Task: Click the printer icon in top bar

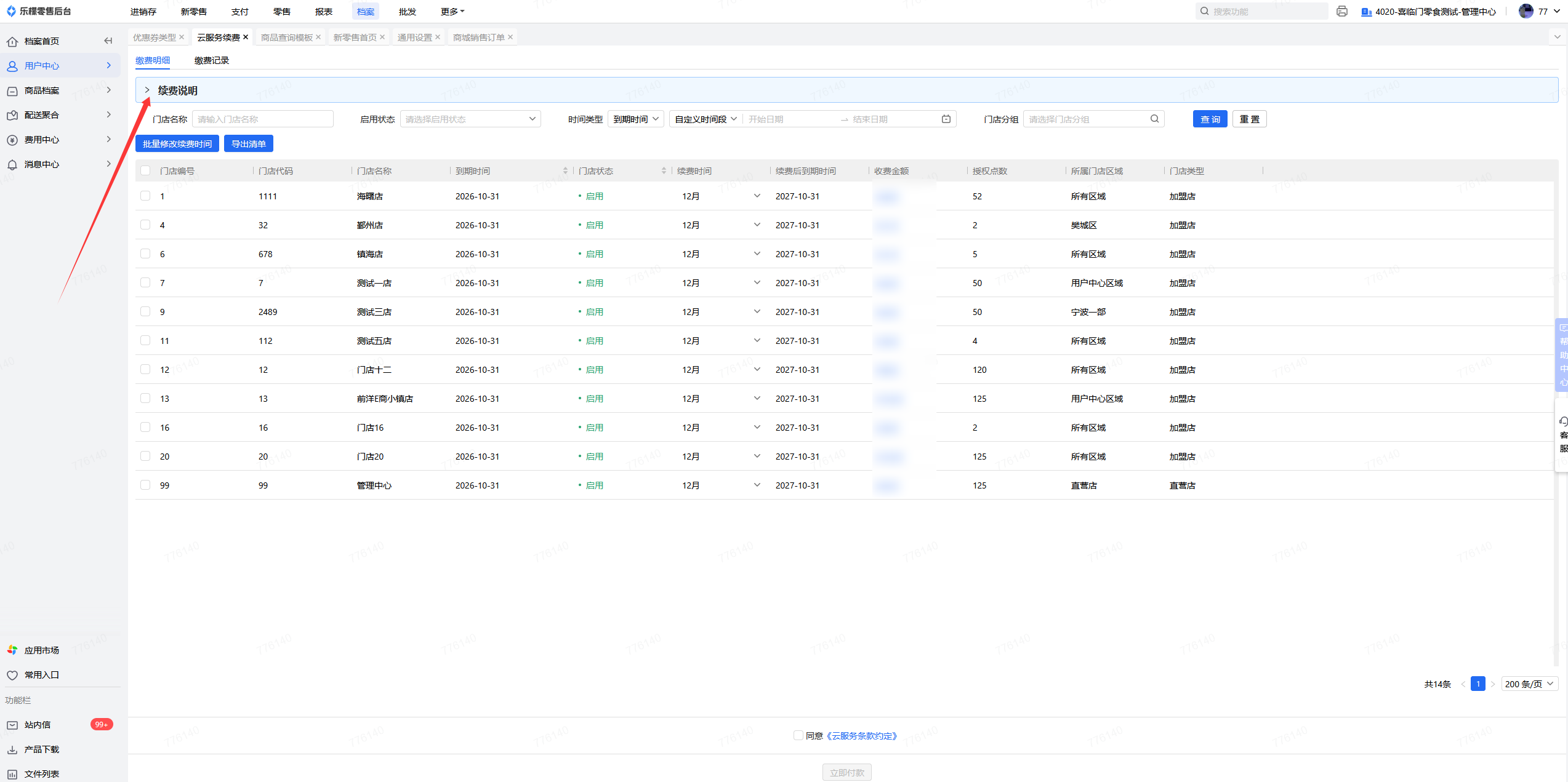Action: pyautogui.click(x=1342, y=11)
